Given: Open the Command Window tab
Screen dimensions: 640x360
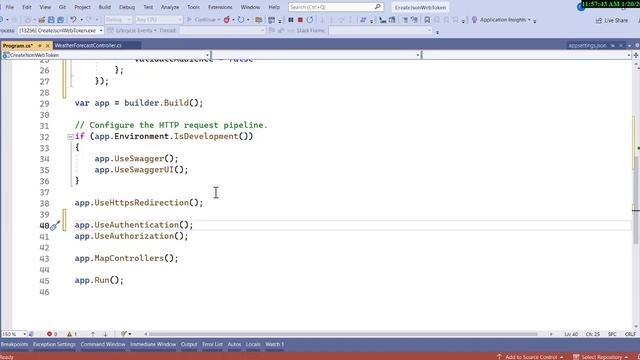Looking at the screenshot, I should (103, 344).
